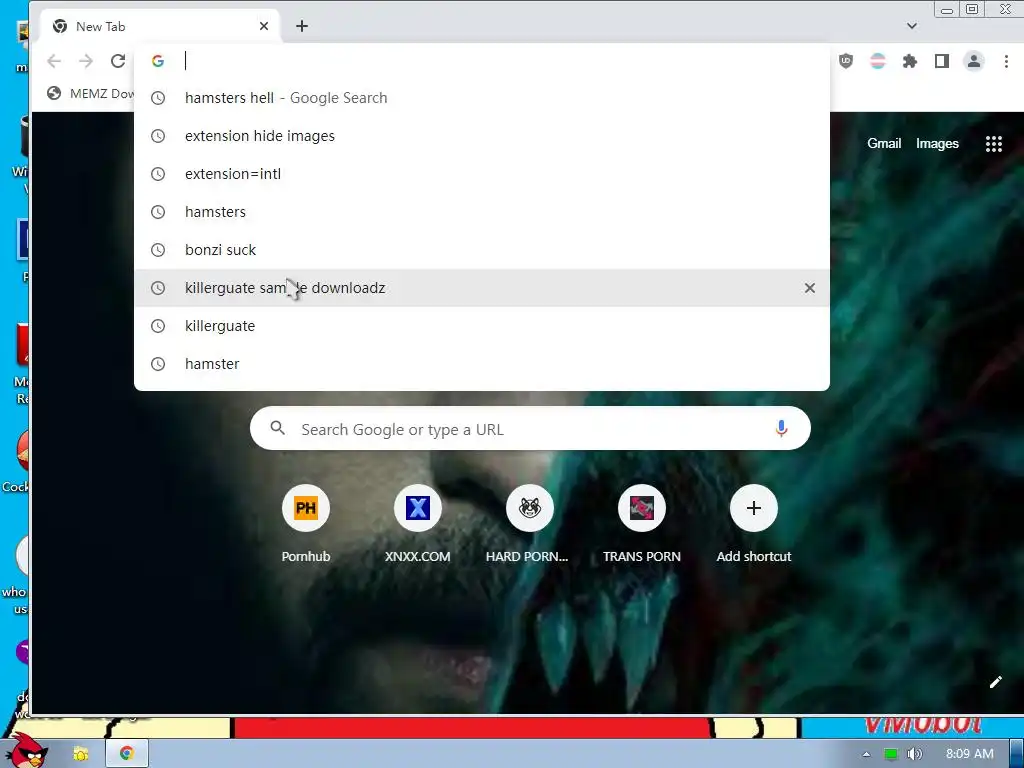Screen dimensions: 1024x768
Task: Open the Google apps grid
Action: tap(993, 144)
